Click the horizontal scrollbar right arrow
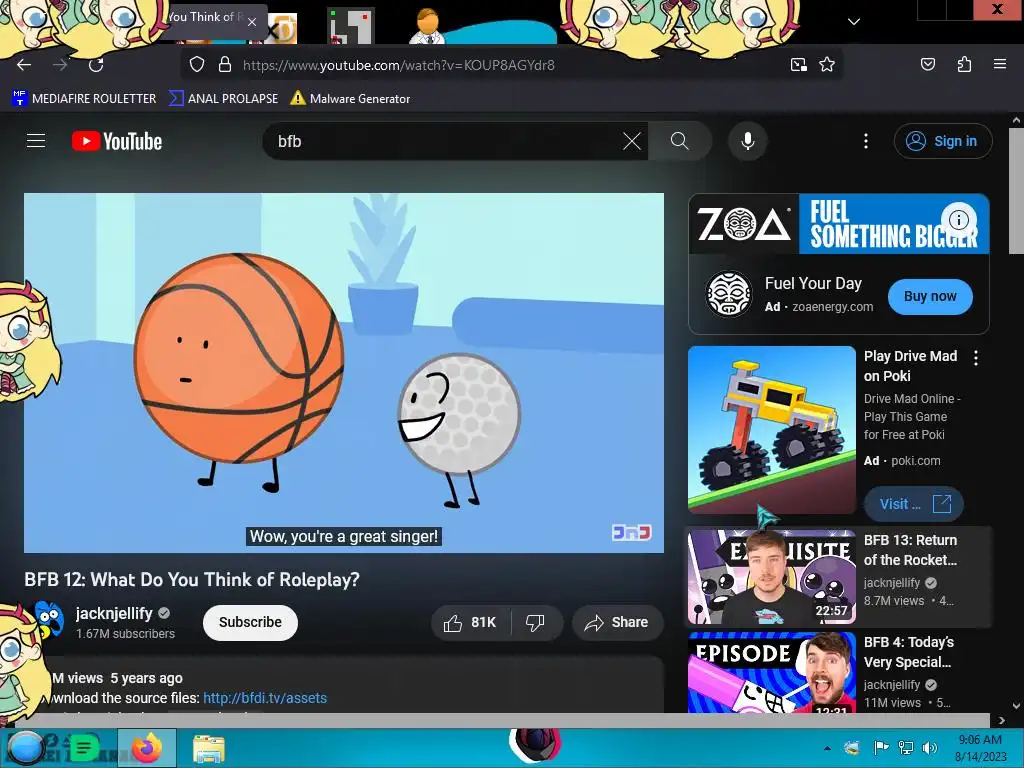This screenshot has height=768, width=1024. 1002,720
